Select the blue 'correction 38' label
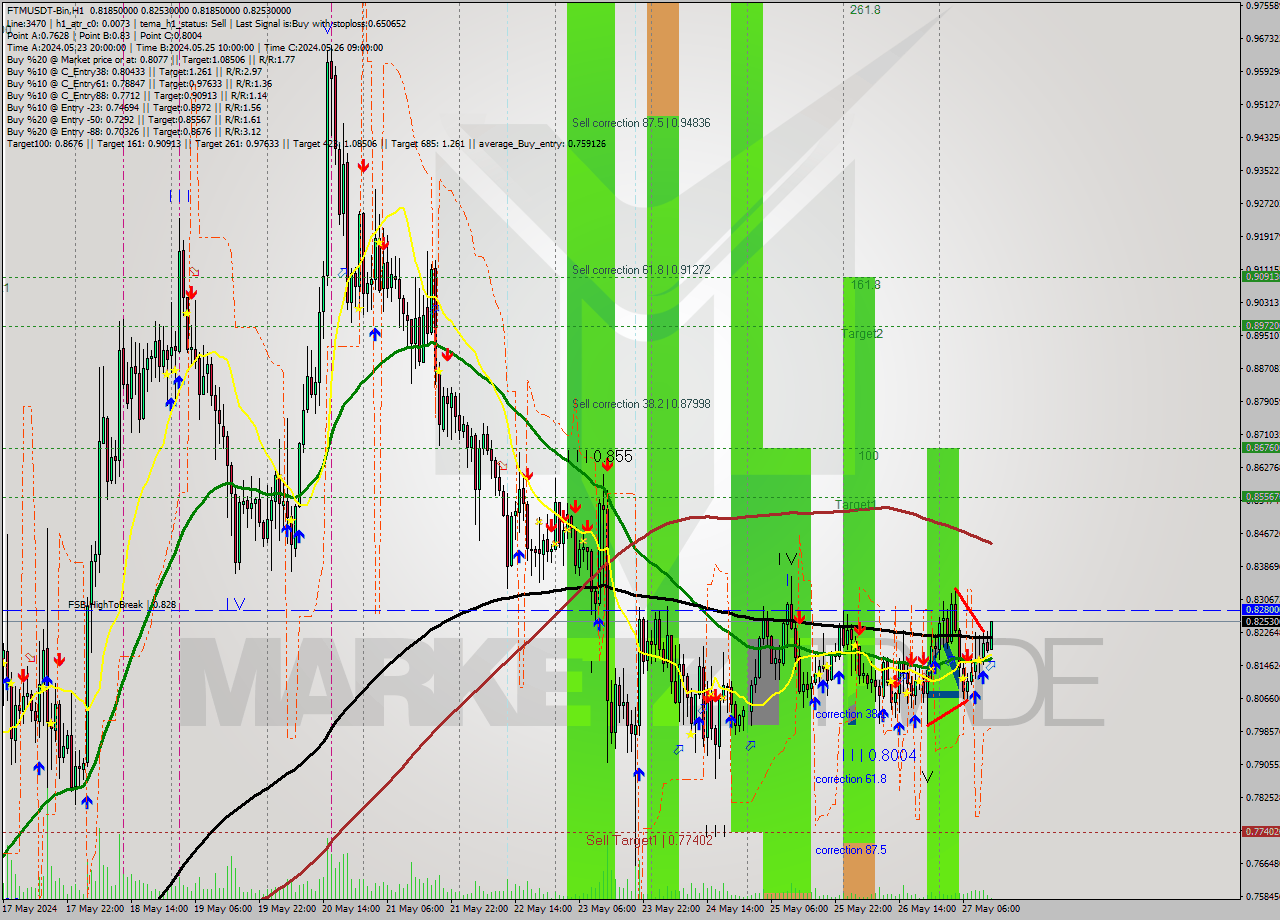Image resolution: width=1280 pixels, height=920 pixels. pyautogui.click(x=848, y=714)
